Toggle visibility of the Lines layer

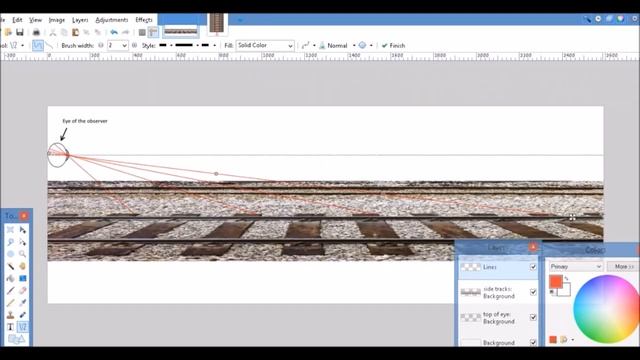[533, 267]
